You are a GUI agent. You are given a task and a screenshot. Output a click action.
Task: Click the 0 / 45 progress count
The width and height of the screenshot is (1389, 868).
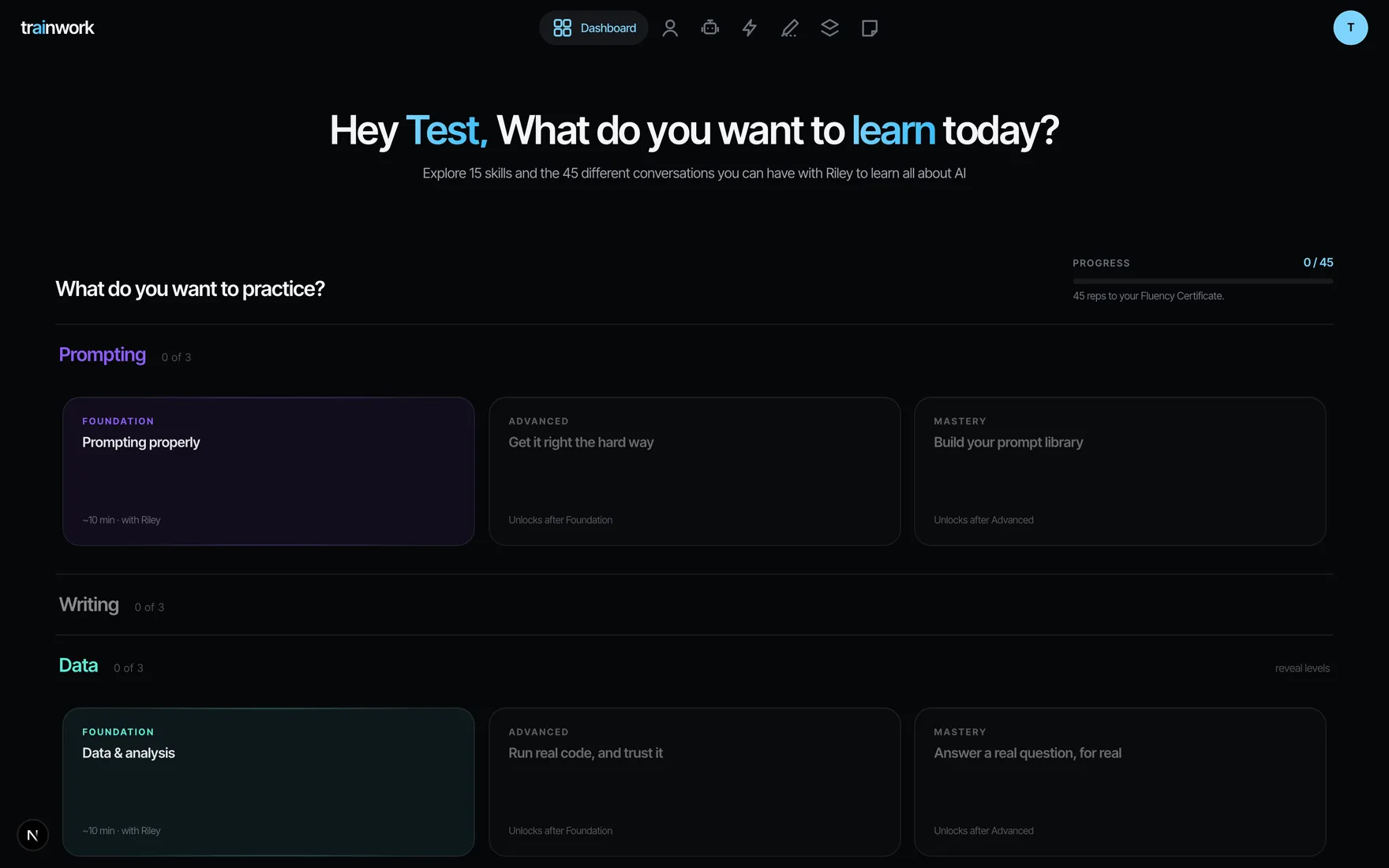coord(1318,263)
